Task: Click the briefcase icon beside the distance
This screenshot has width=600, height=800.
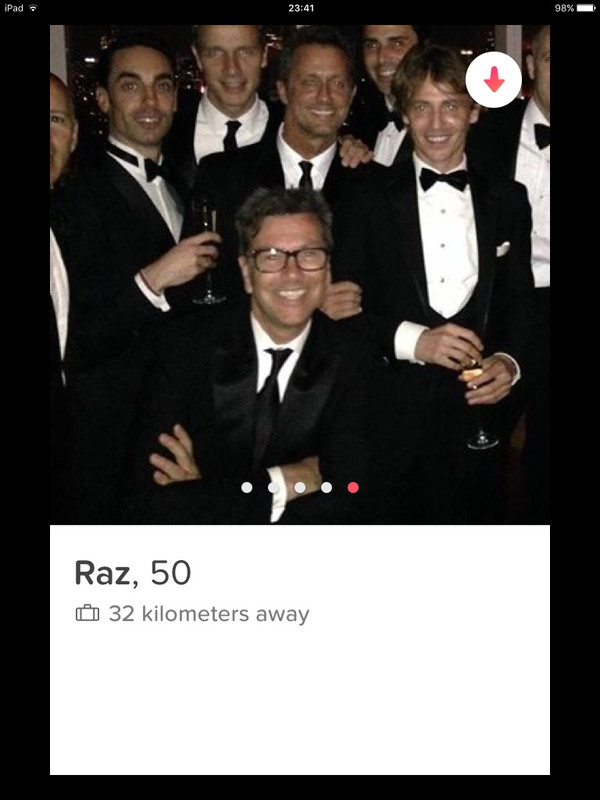Action: [87, 613]
